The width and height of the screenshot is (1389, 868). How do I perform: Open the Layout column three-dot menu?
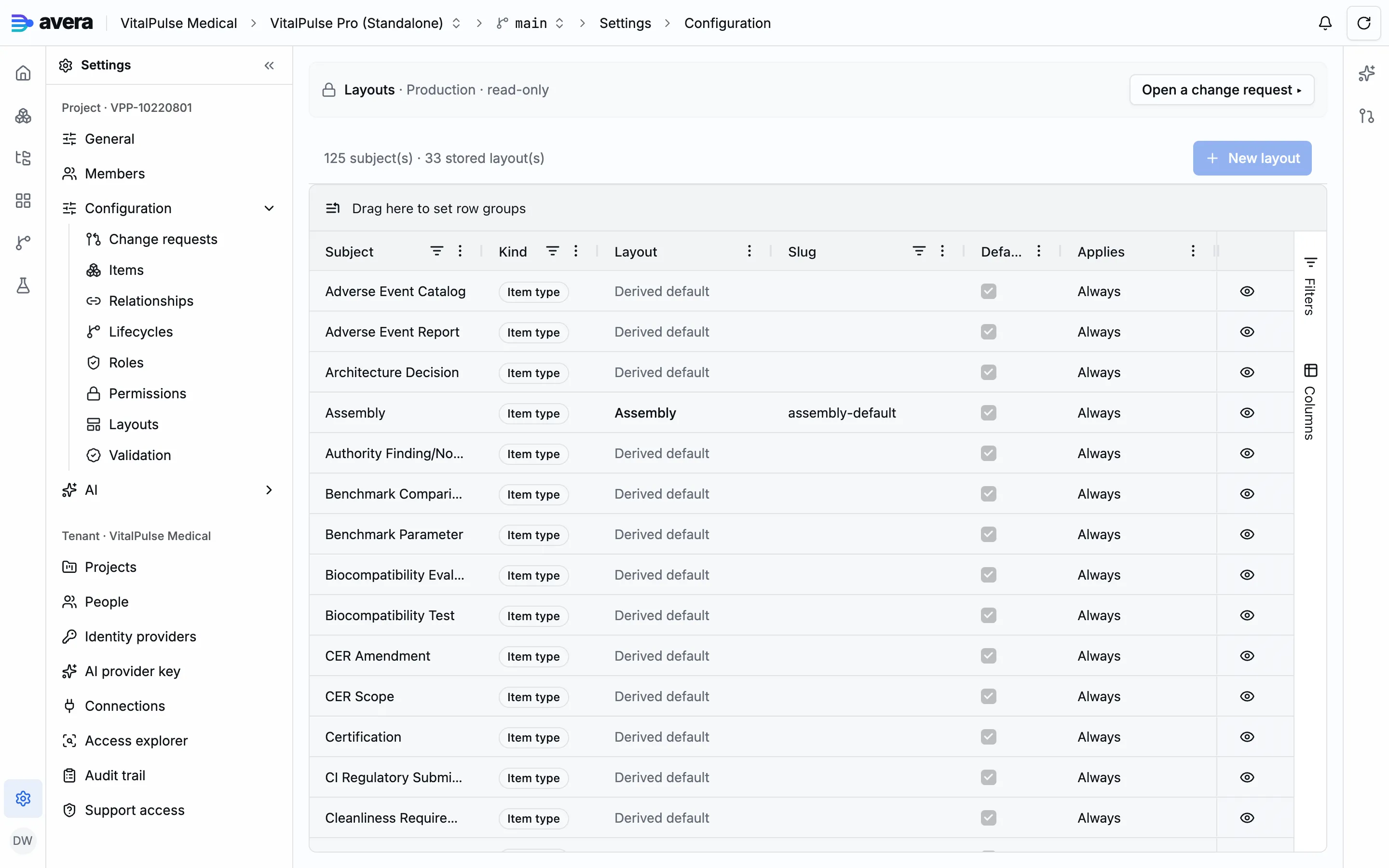749,251
